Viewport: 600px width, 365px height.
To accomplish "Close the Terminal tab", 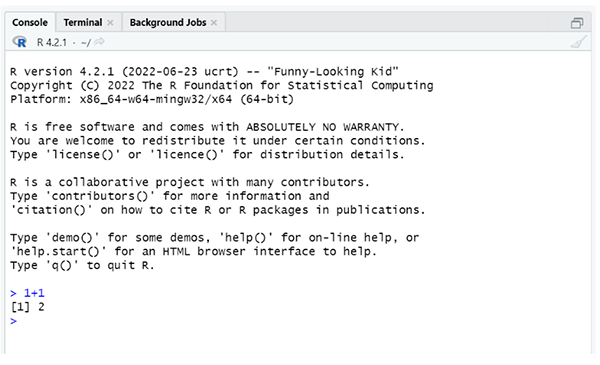I will click(110, 23).
